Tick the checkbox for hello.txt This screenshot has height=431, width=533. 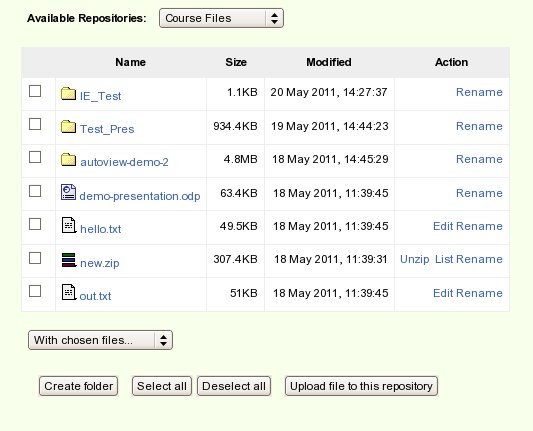coord(35,224)
